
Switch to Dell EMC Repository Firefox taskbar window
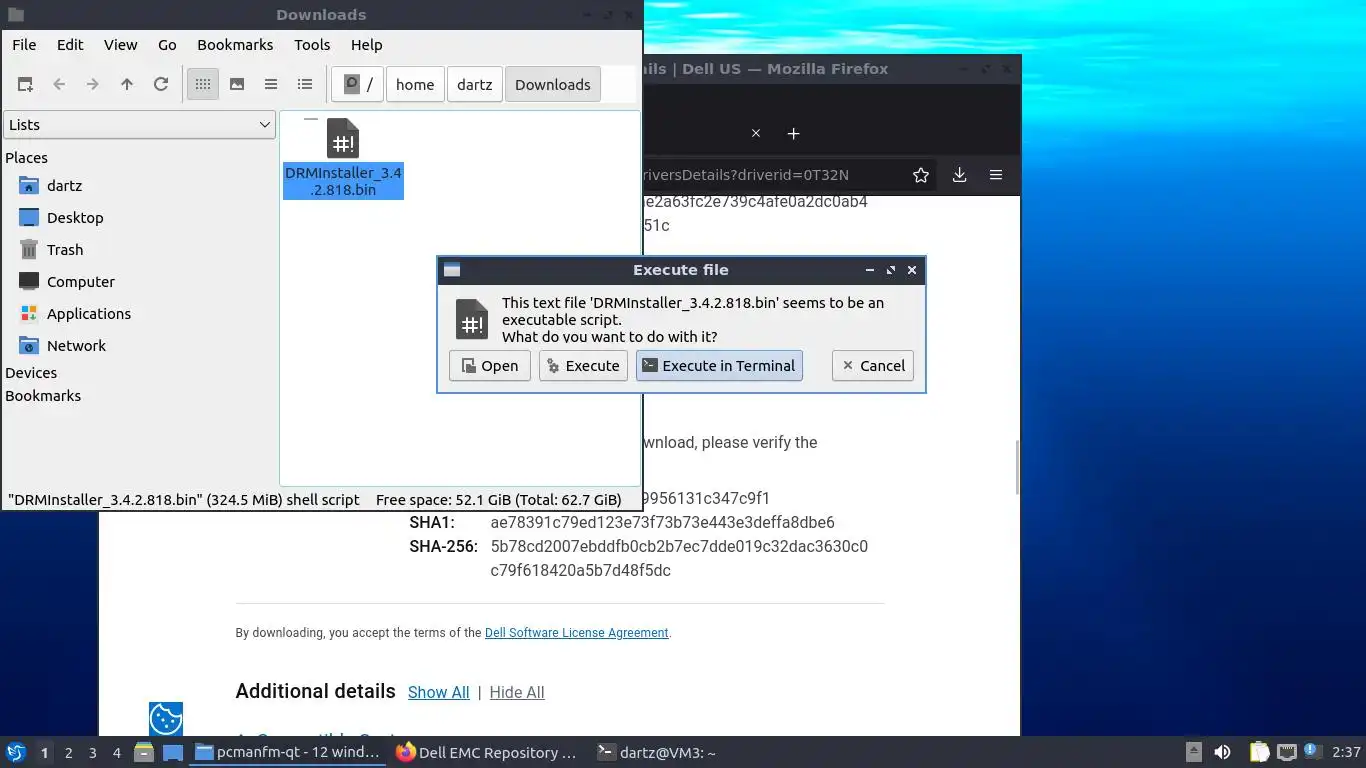point(488,753)
